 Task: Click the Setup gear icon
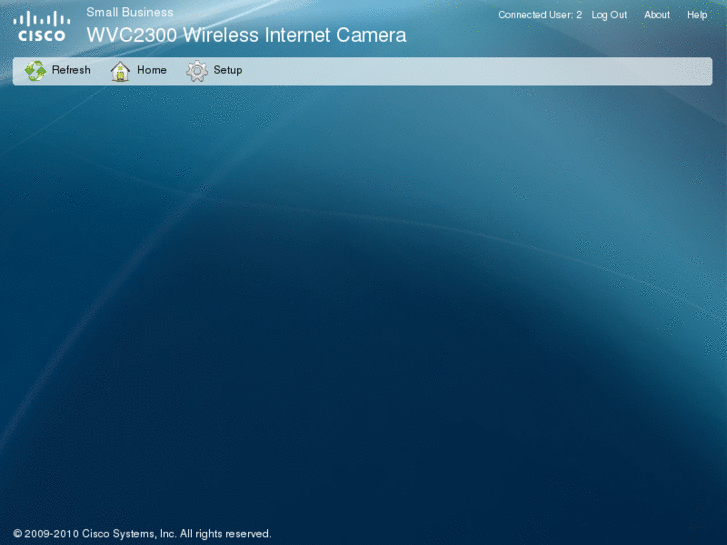pyautogui.click(x=197, y=71)
